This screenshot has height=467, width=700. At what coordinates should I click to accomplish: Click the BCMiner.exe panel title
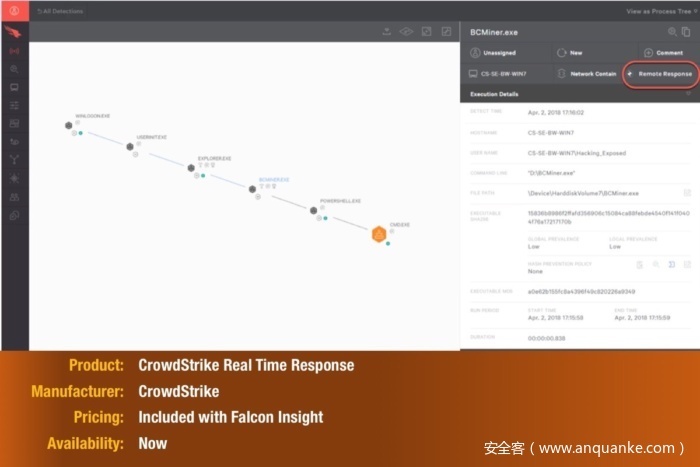click(x=494, y=32)
